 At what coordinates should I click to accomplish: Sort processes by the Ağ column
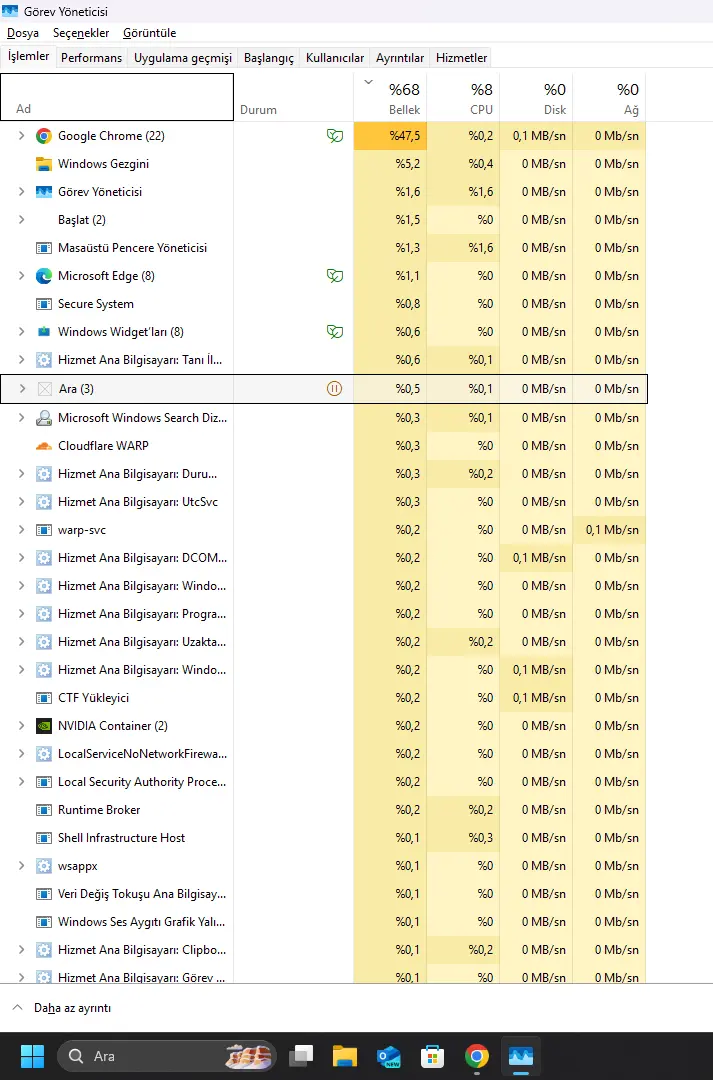point(609,97)
